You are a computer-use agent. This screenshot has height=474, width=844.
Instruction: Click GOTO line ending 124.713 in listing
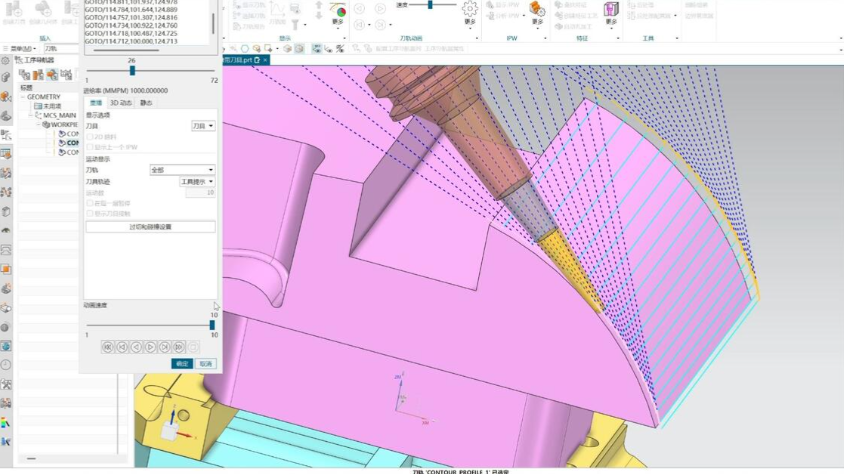(x=131, y=41)
